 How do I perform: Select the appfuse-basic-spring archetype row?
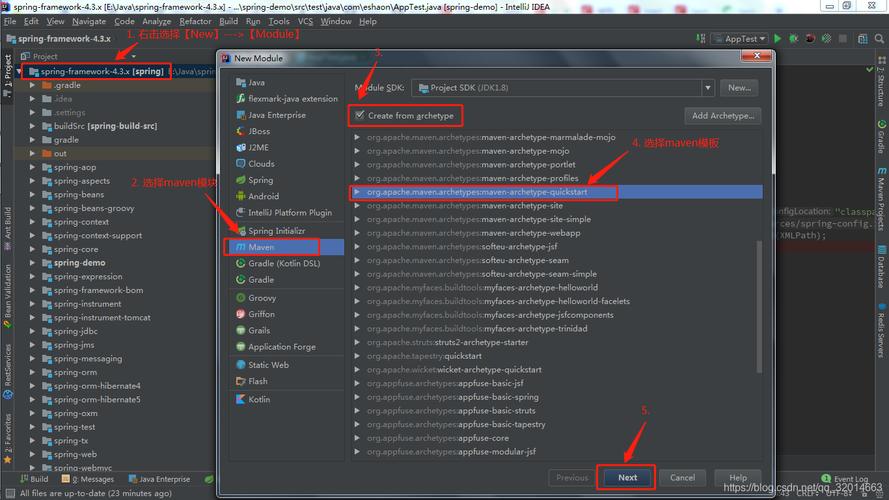[x=556, y=397]
